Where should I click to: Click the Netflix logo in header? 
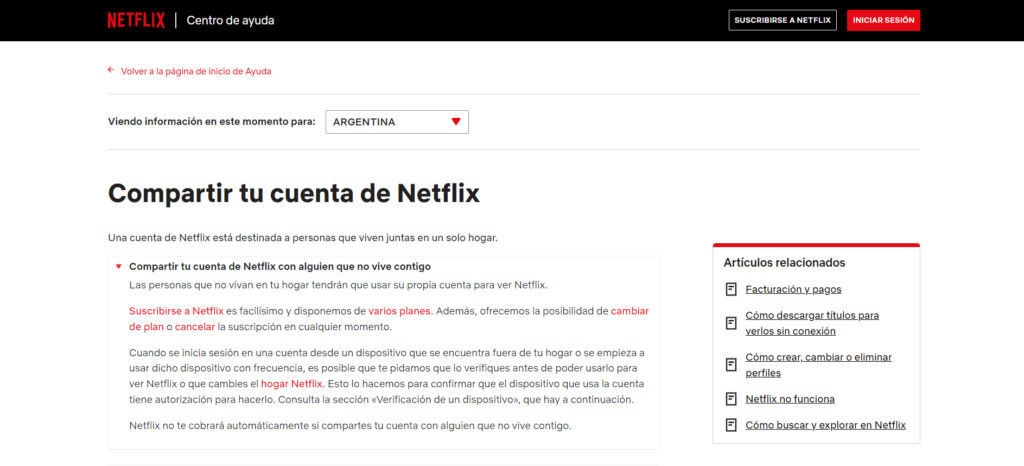click(x=137, y=20)
